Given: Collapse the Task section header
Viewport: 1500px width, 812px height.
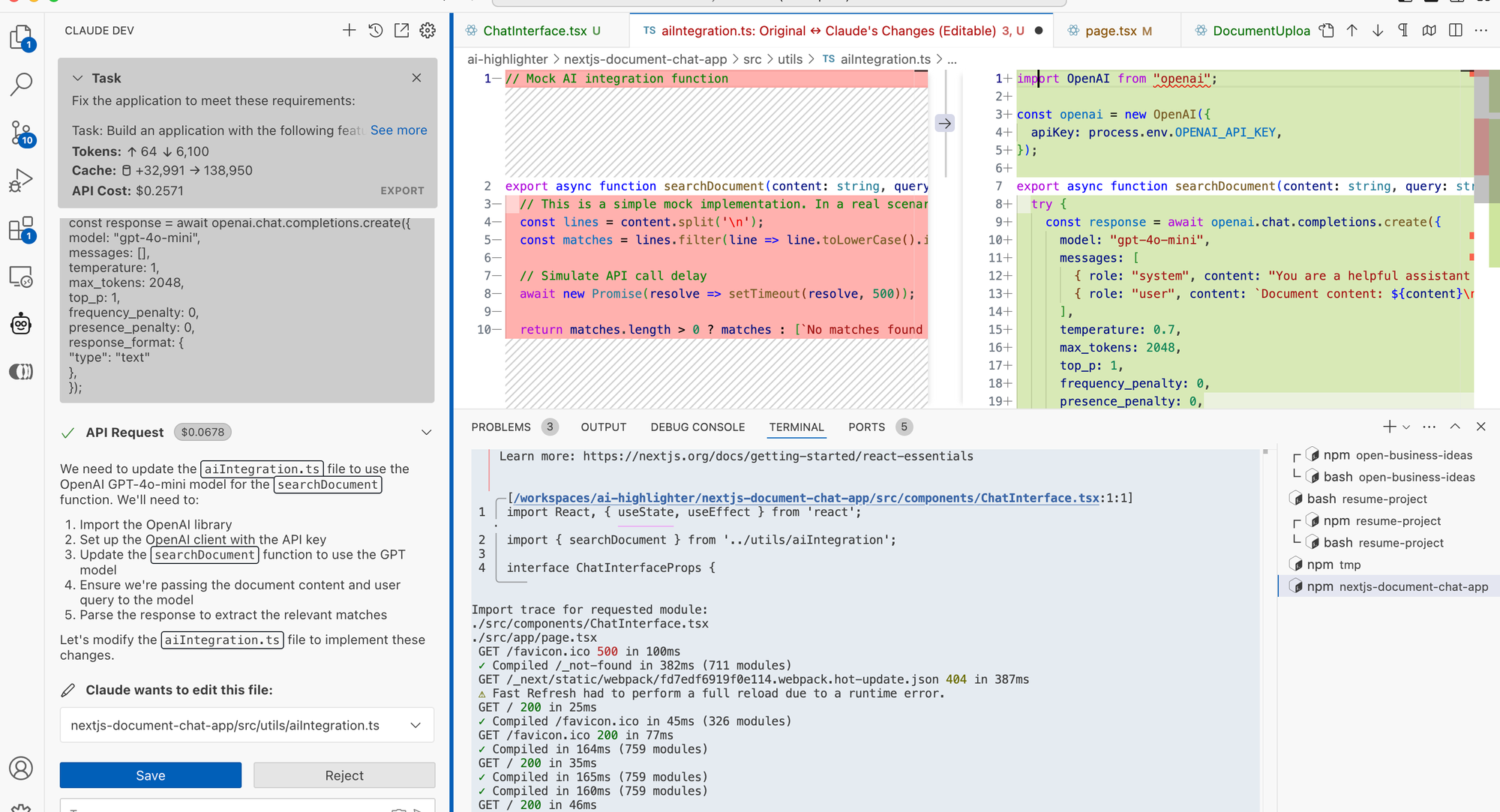Looking at the screenshot, I should click(77, 78).
